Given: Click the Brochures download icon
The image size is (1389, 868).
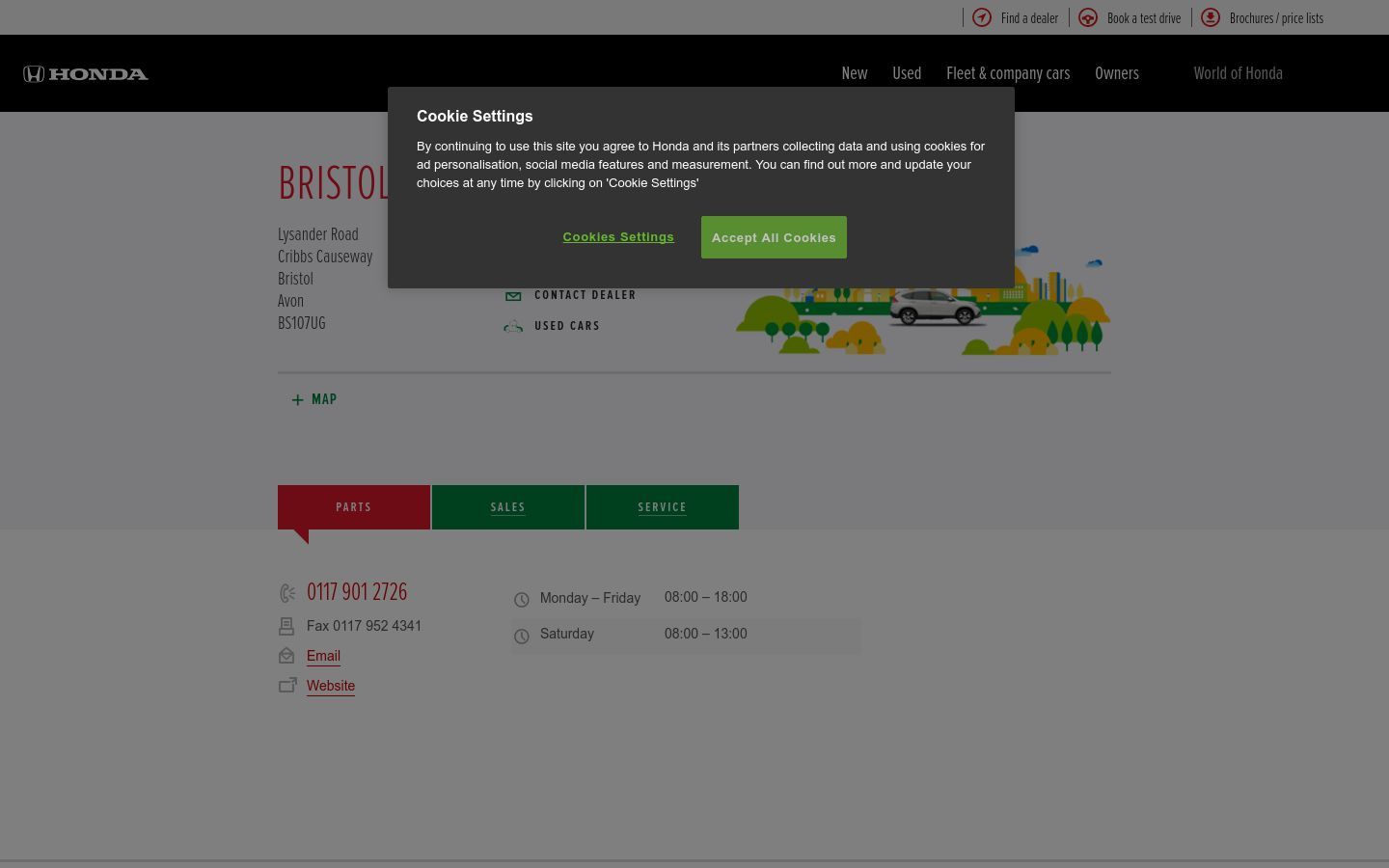Looking at the screenshot, I should click(x=1211, y=17).
